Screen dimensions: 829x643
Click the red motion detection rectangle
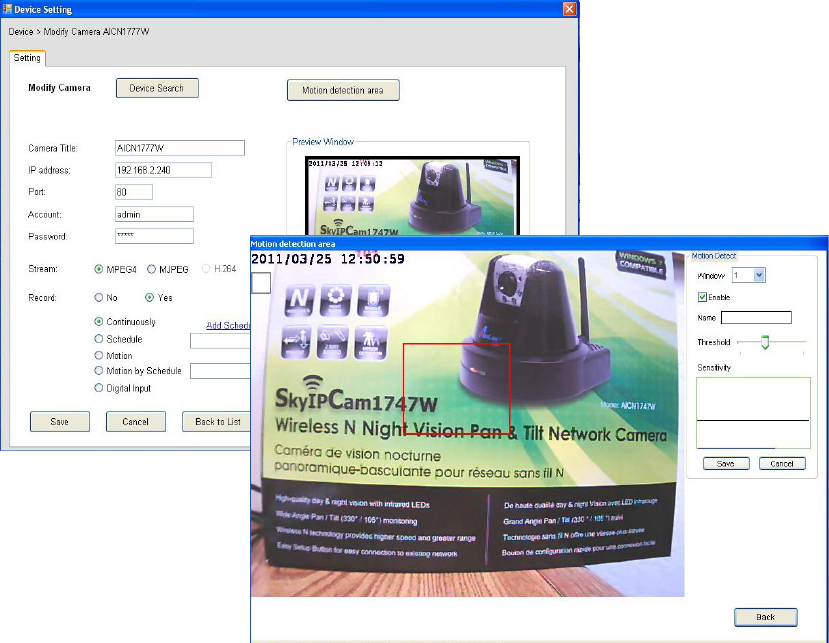tap(456, 389)
